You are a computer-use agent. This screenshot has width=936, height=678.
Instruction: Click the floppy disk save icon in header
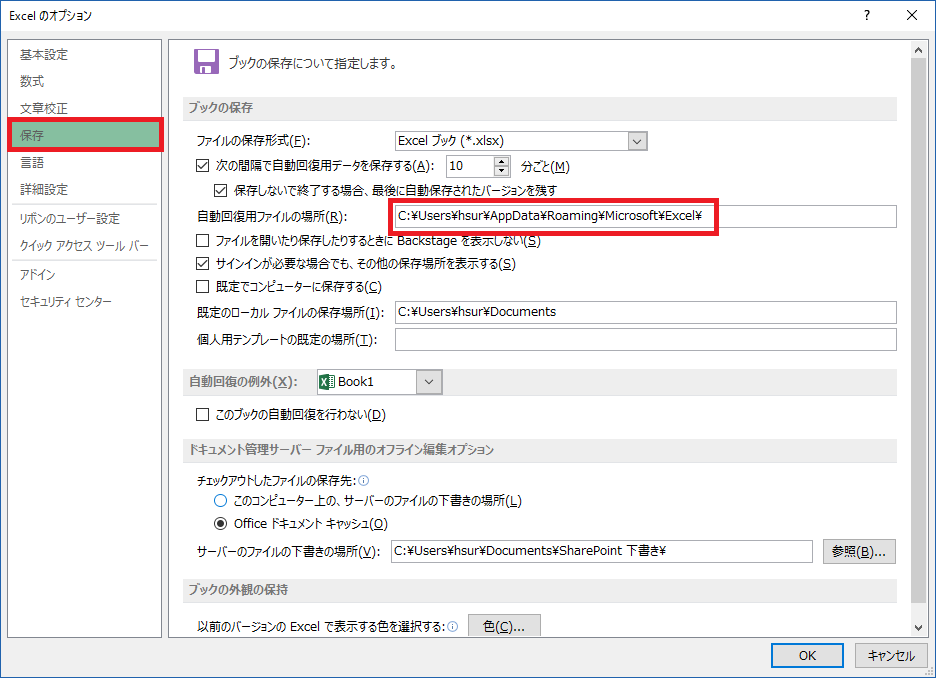point(206,62)
